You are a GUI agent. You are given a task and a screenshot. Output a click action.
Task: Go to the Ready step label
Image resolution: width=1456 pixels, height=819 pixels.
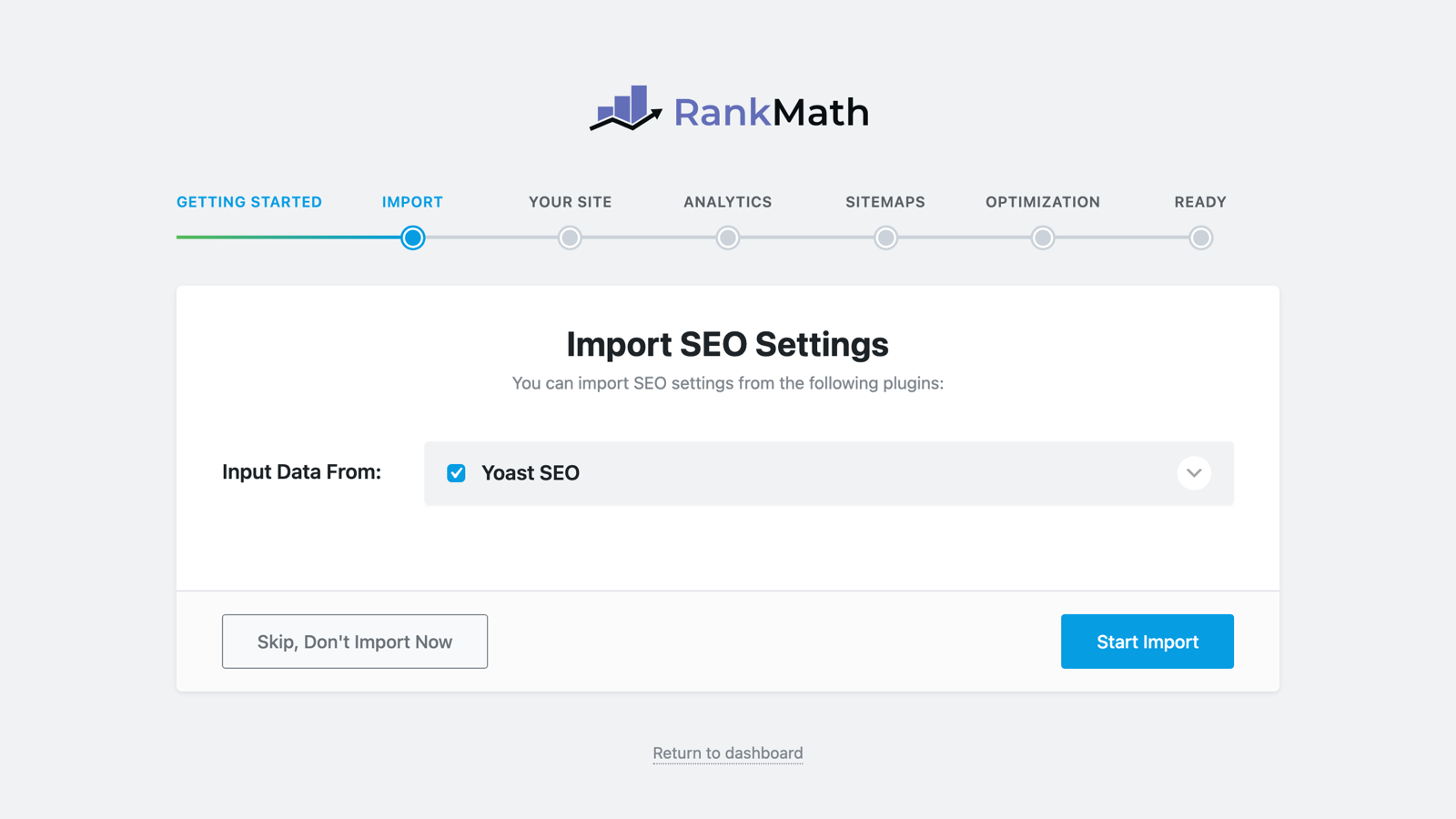pos(1200,202)
